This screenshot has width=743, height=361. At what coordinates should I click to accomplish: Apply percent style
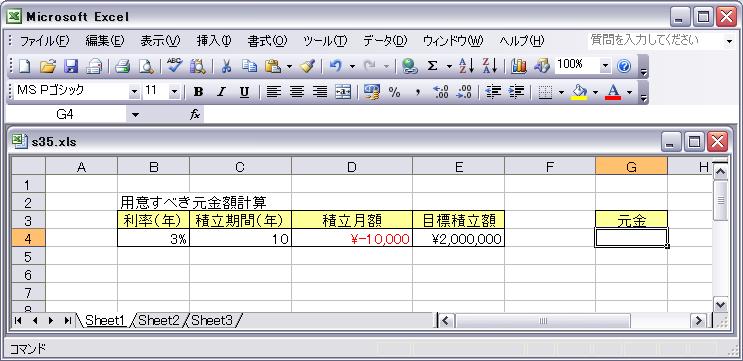pos(394,92)
